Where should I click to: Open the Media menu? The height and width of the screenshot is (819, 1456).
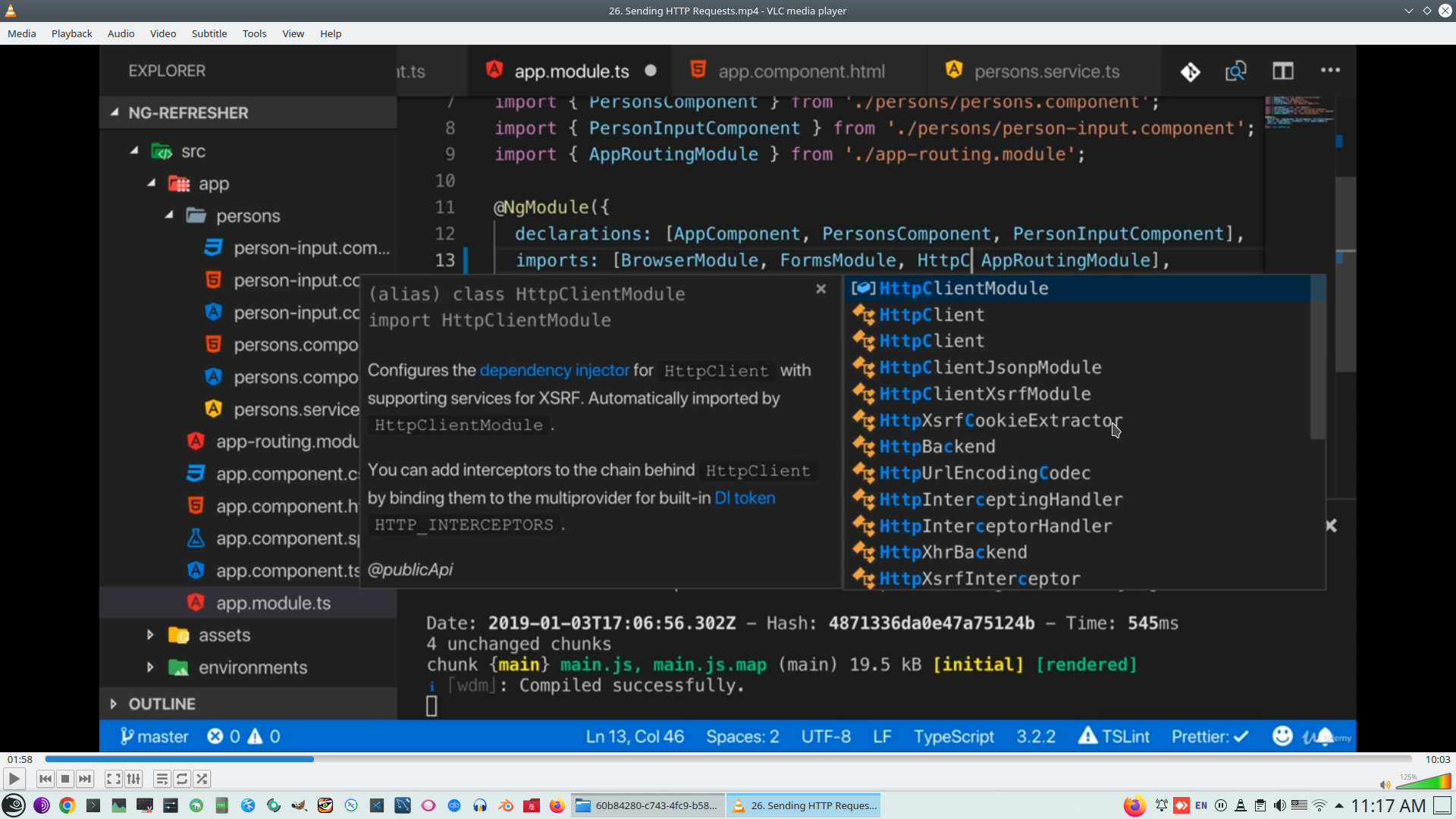coord(21,33)
